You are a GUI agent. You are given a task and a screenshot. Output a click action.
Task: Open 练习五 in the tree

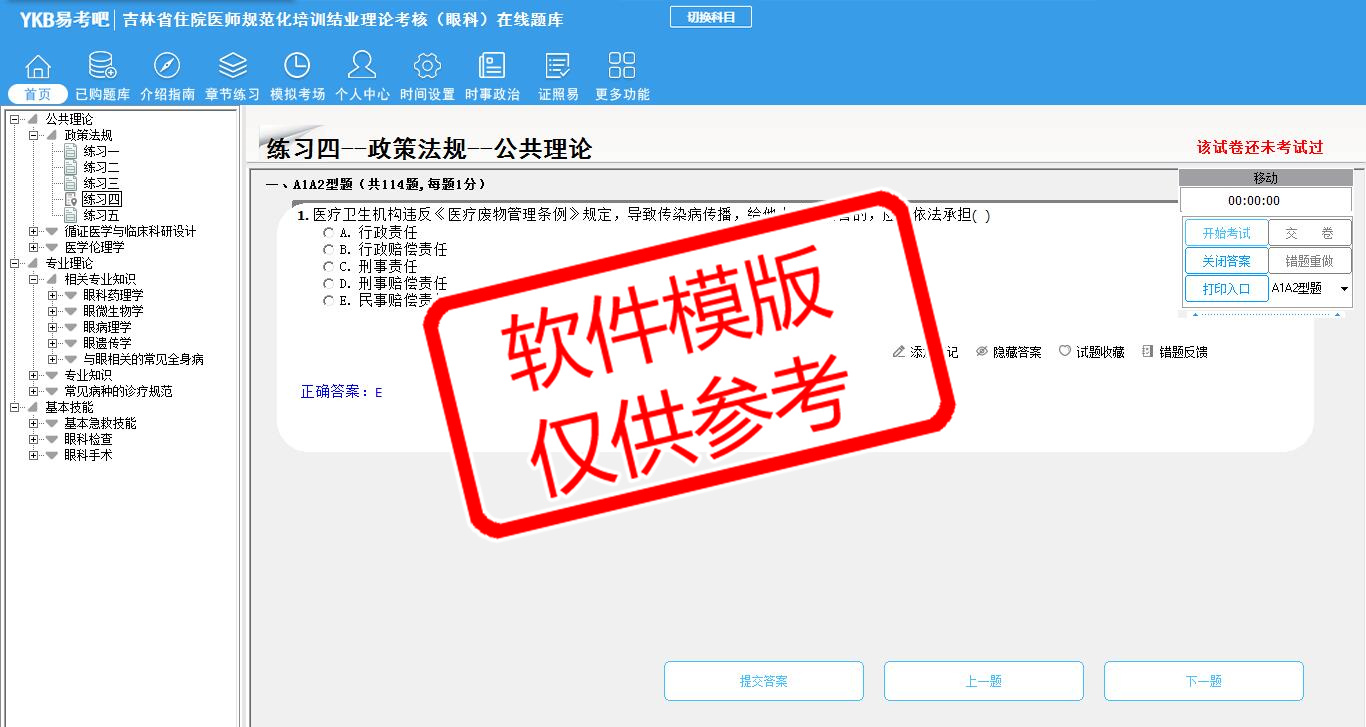tap(101, 215)
